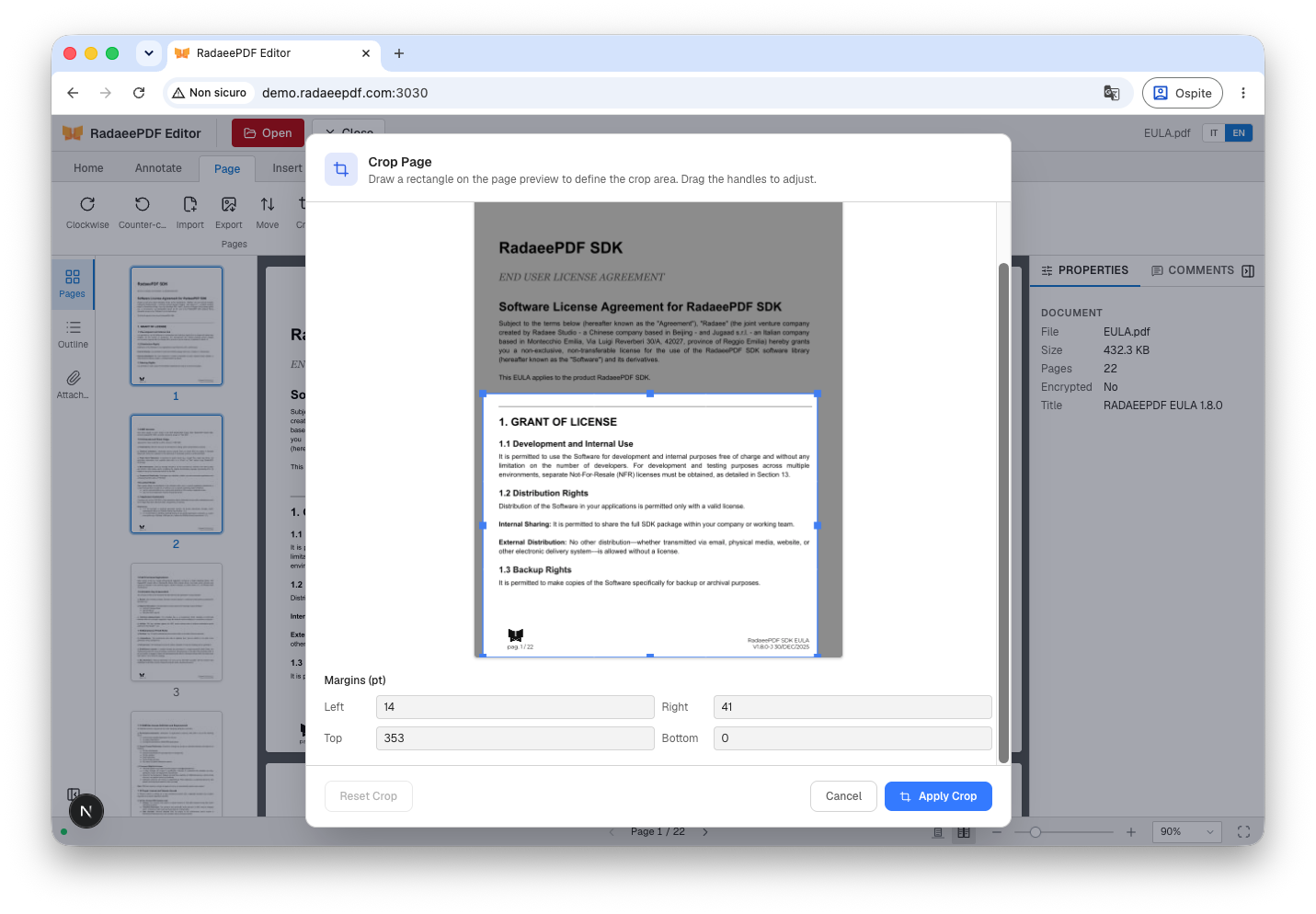Click the Apply Crop button

click(x=938, y=796)
